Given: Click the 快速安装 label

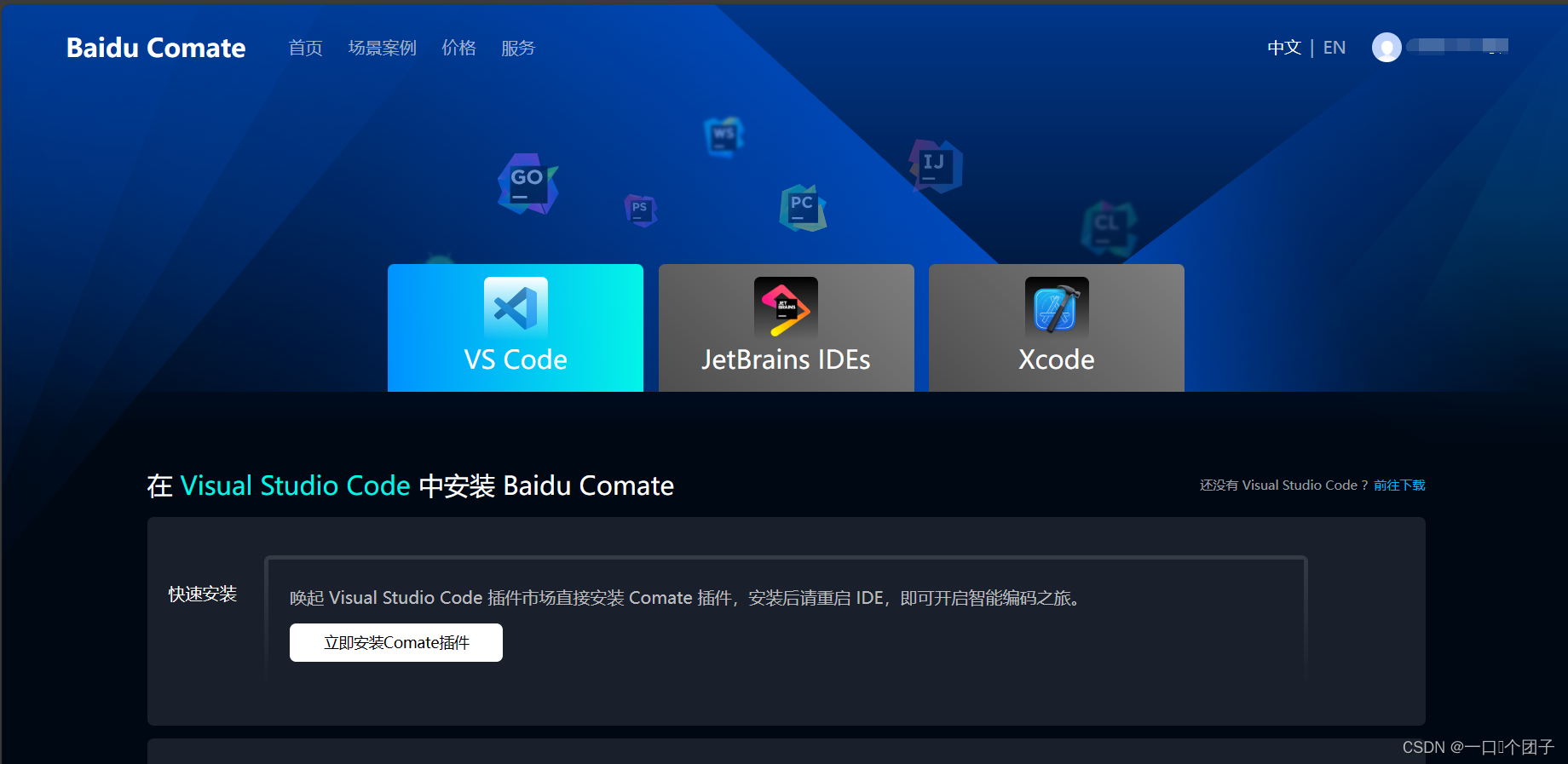Looking at the screenshot, I should [202, 594].
